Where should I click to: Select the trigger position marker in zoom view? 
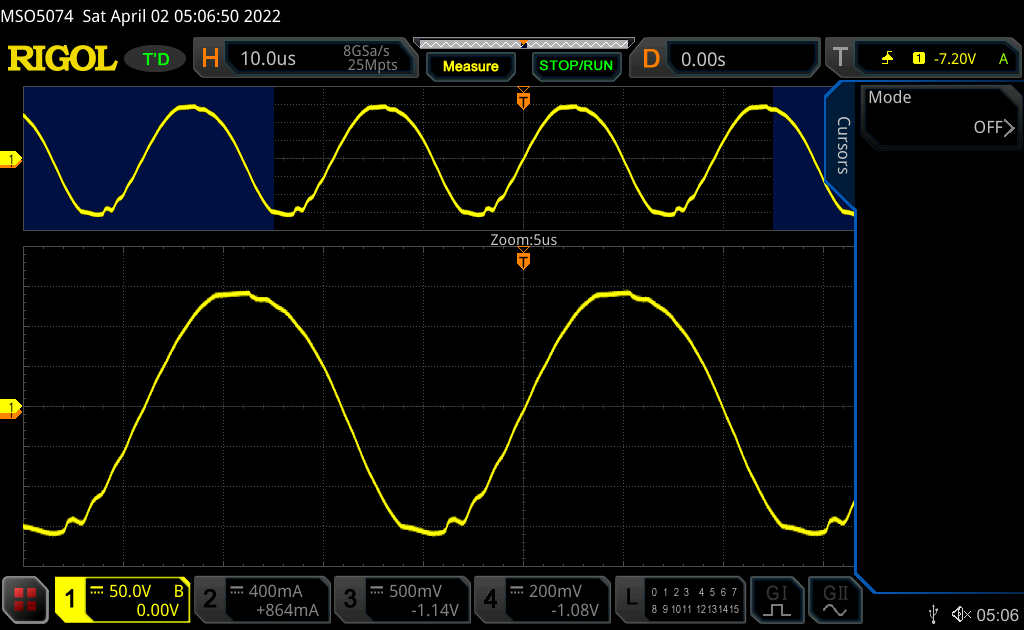(523, 259)
